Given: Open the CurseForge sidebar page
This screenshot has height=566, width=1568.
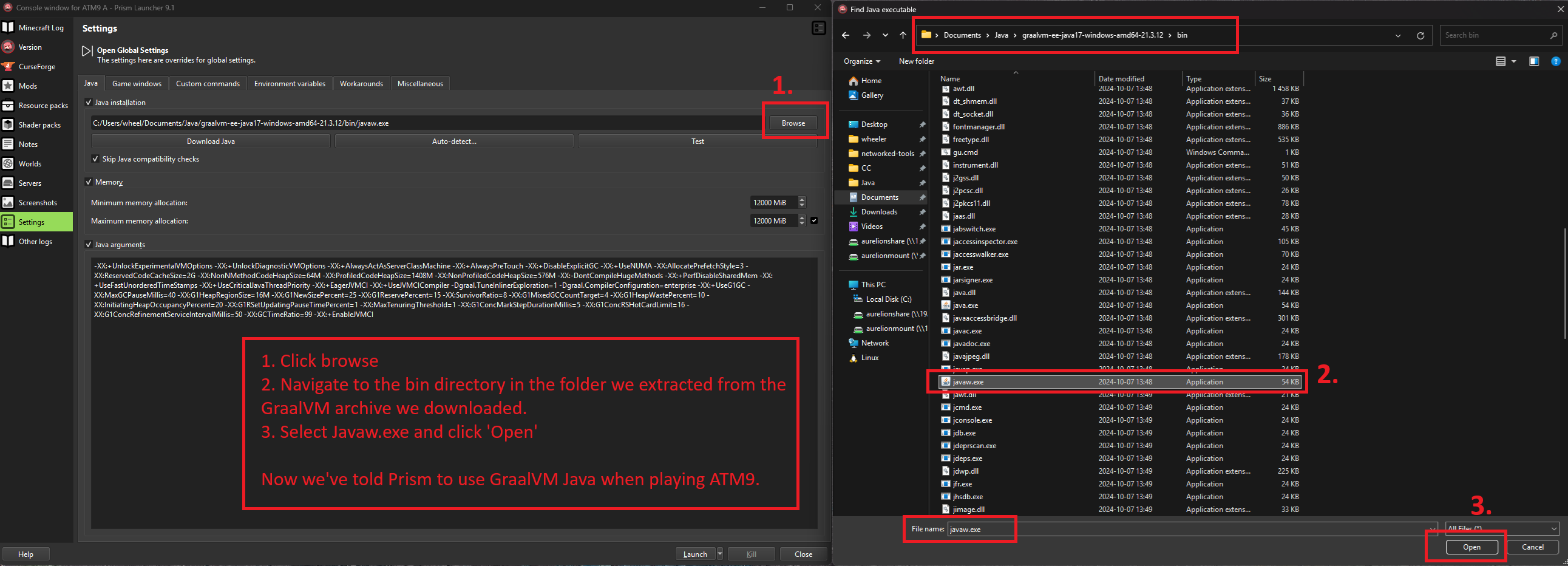Looking at the screenshot, I should click(36, 66).
